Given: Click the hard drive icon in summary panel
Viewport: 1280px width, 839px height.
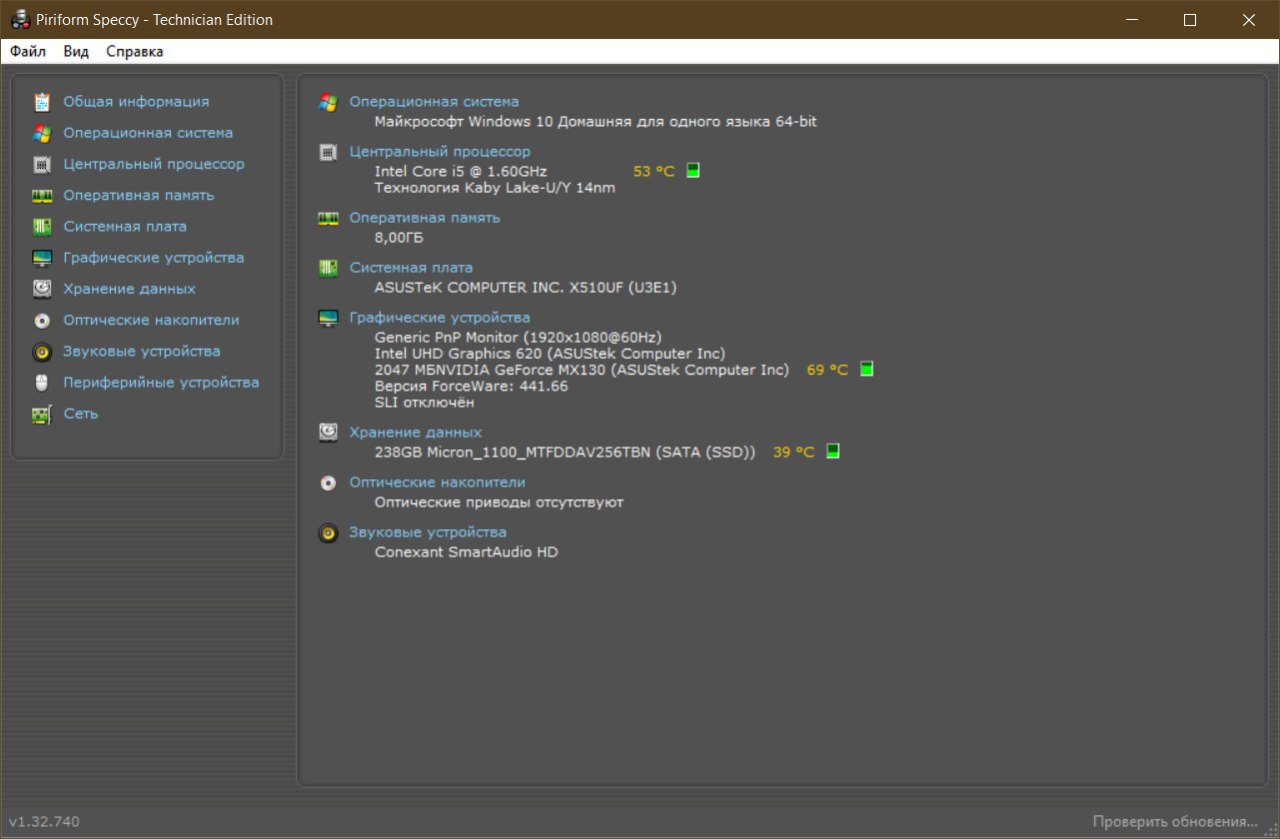Looking at the screenshot, I should coord(328,432).
